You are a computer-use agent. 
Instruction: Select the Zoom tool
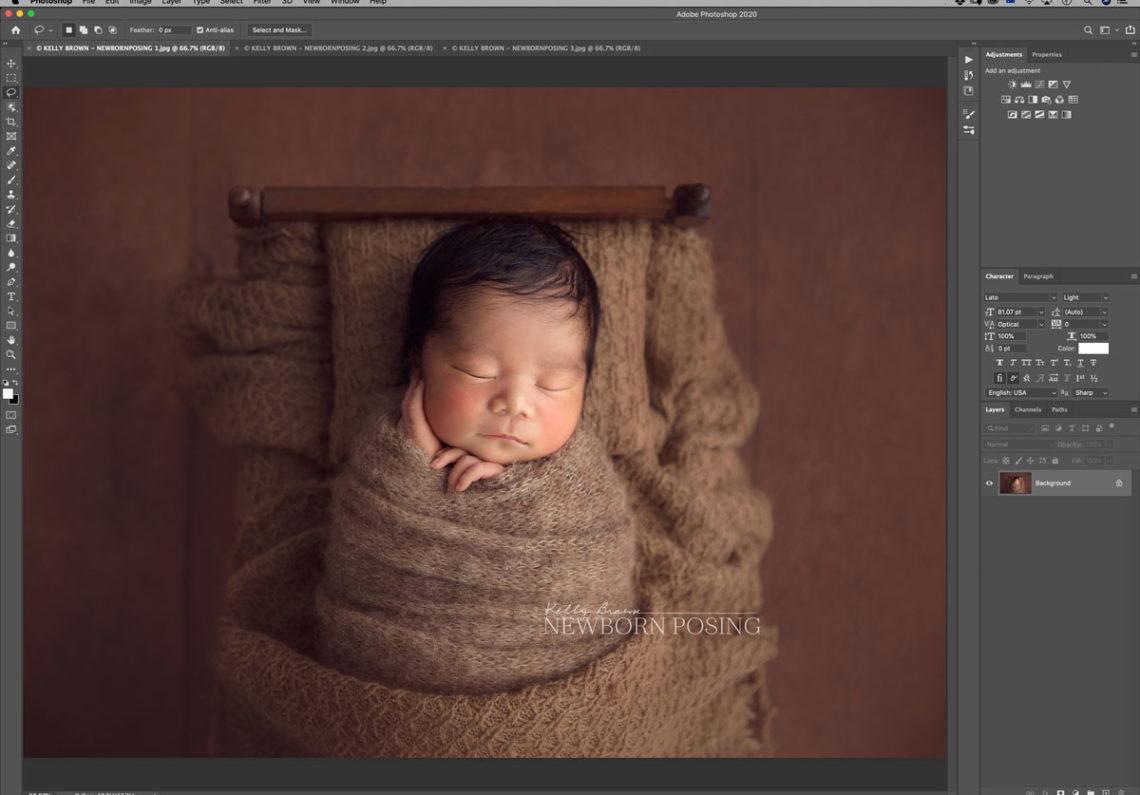12,353
